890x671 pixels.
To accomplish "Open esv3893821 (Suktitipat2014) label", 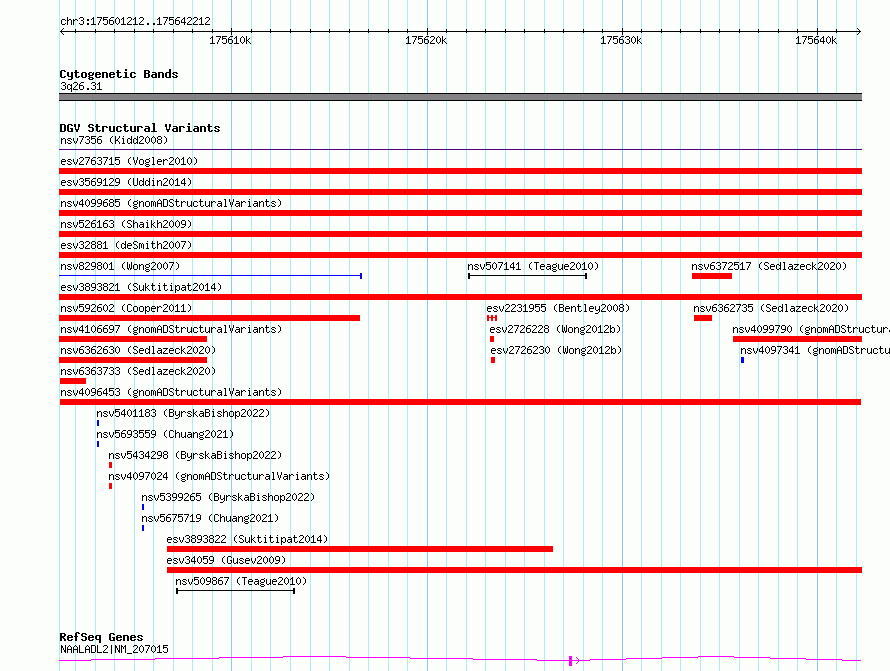I will [141, 287].
